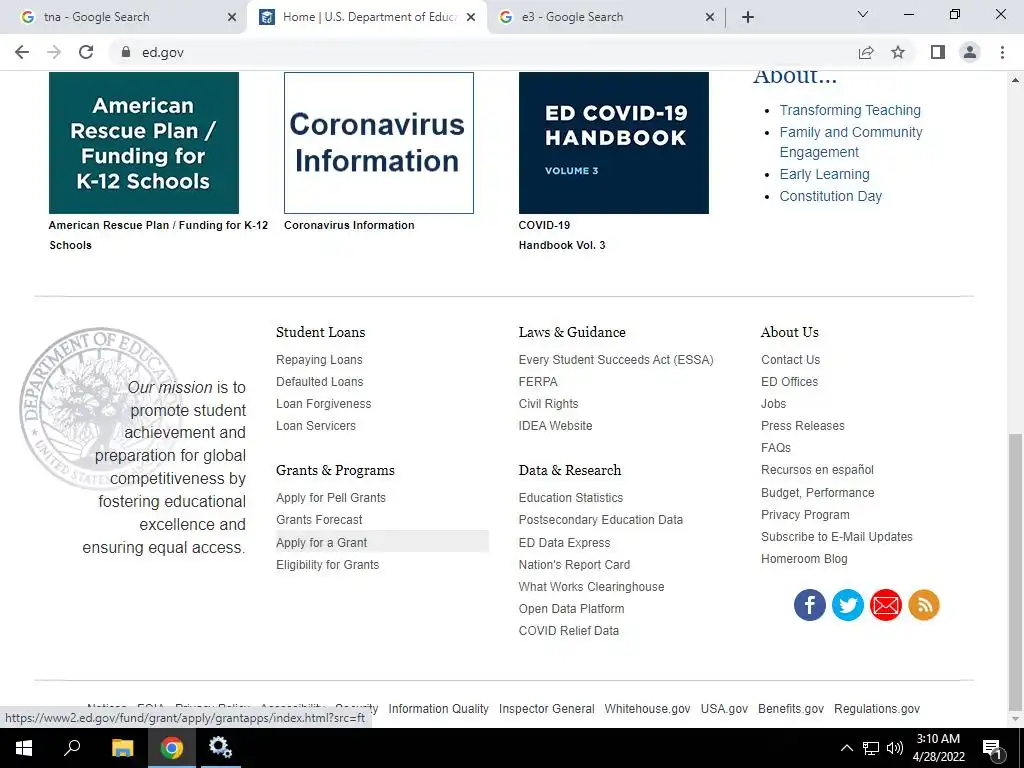Open the Loan Forgiveness link
The height and width of the screenshot is (768, 1024).
tap(323, 404)
